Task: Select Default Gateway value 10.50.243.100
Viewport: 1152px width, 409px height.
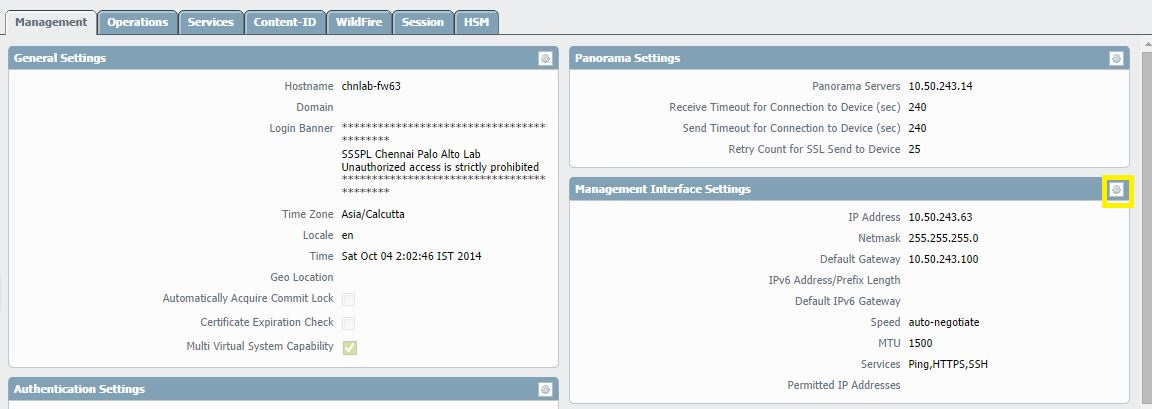Action: pyautogui.click(x=943, y=259)
